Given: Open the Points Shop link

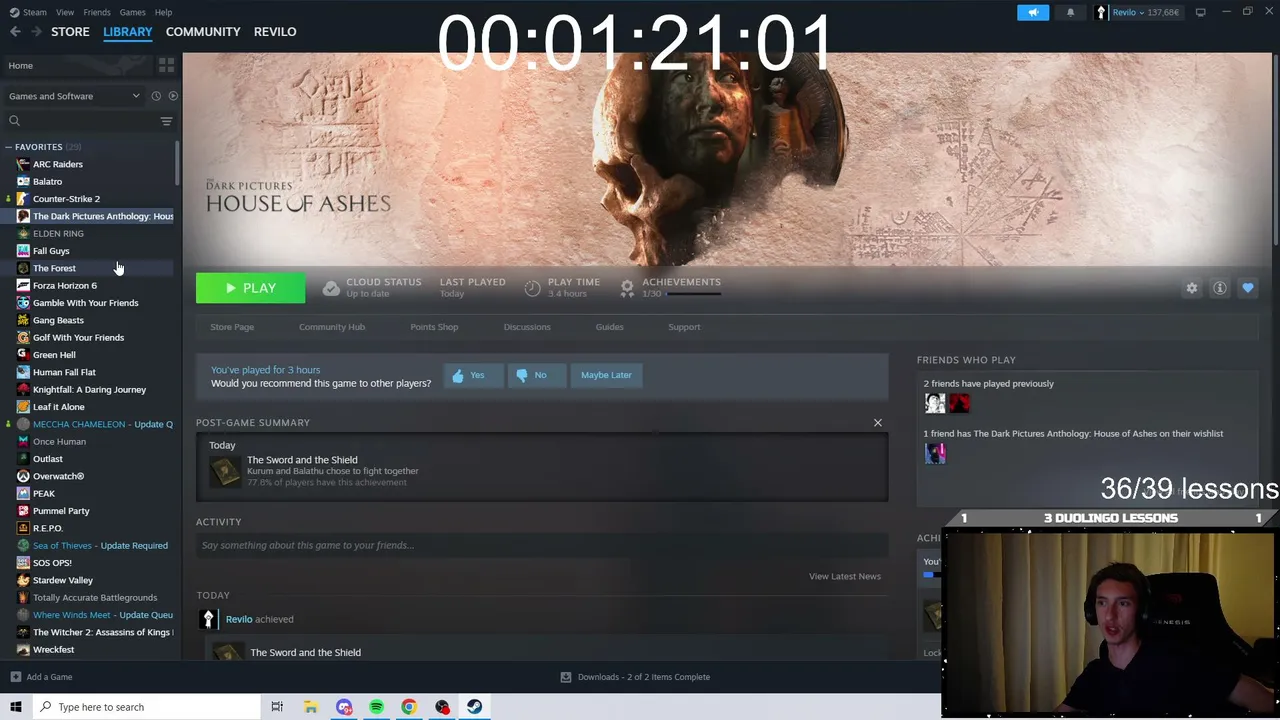Looking at the screenshot, I should [434, 327].
